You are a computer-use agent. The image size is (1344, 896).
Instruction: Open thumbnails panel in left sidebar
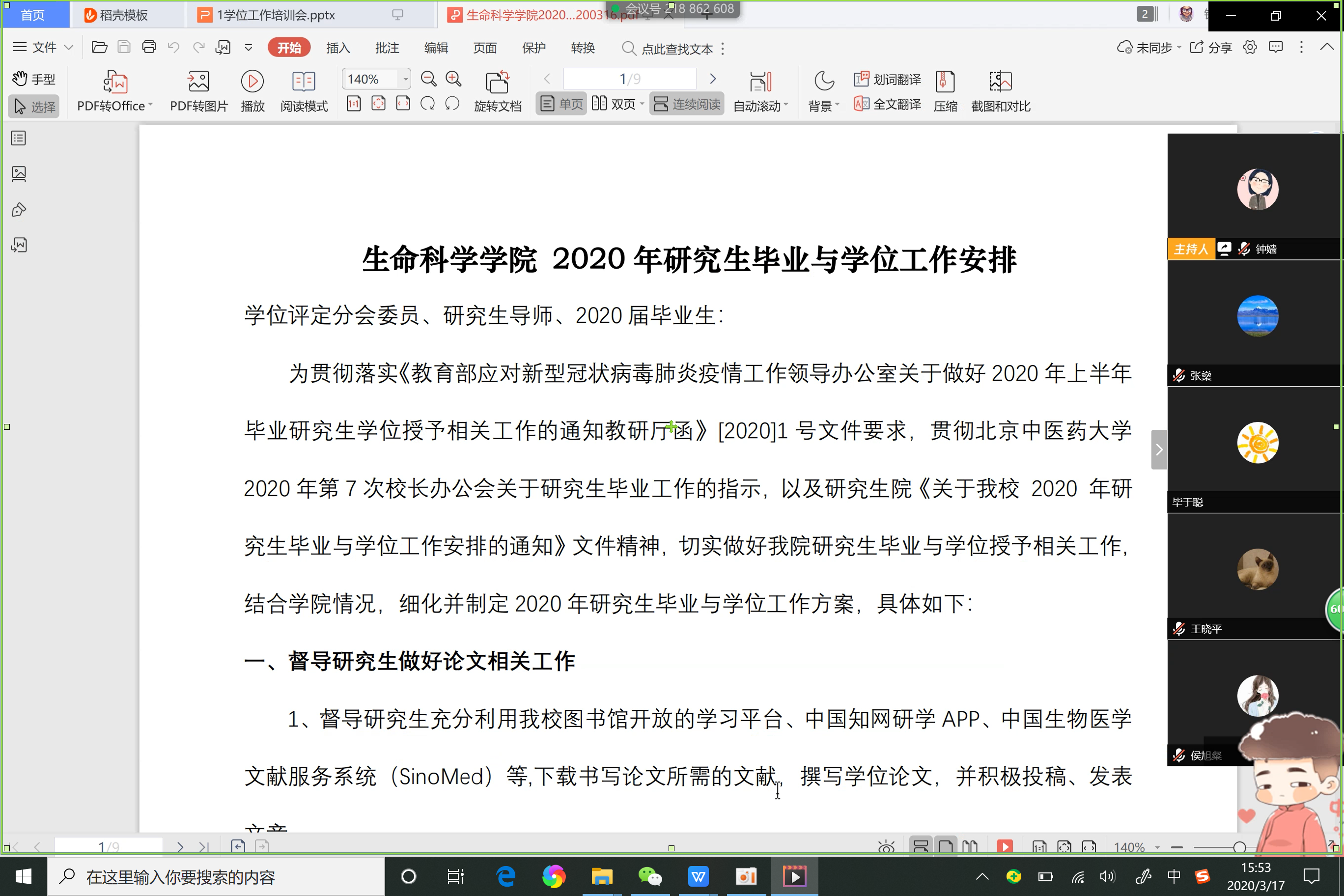(x=19, y=174)
